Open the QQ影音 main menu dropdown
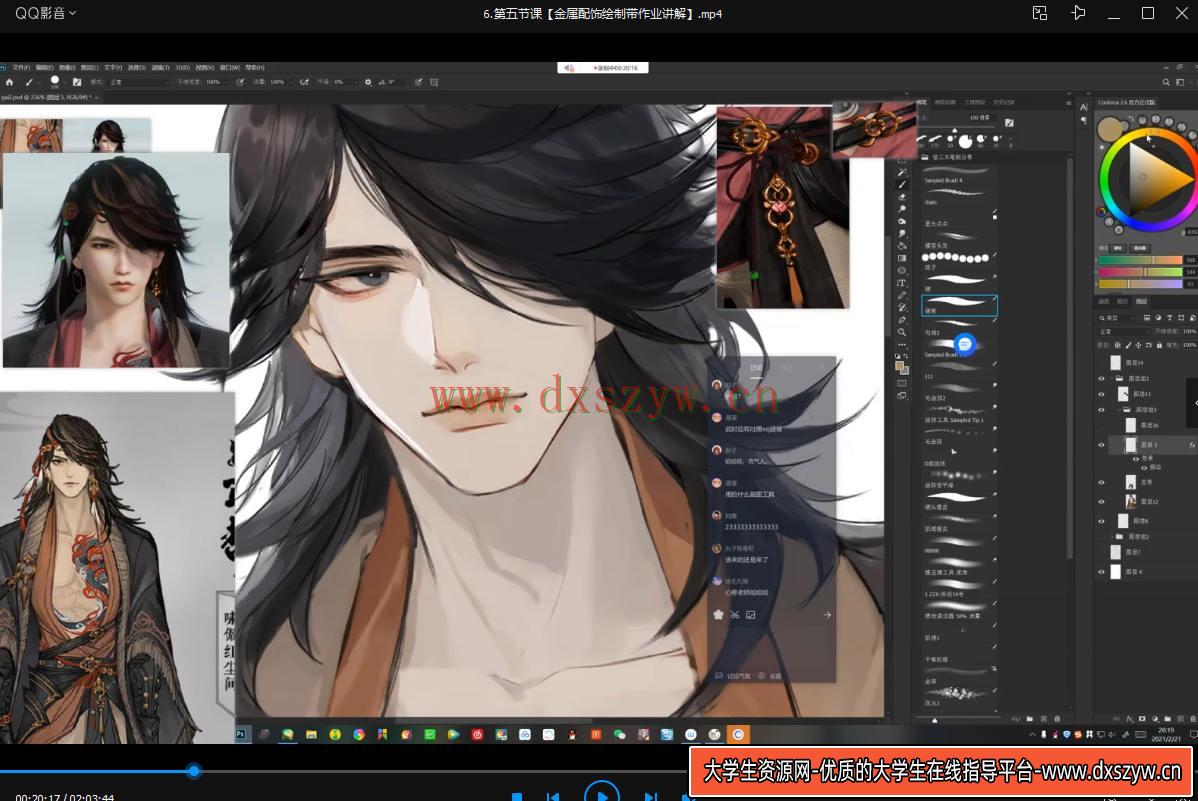The width and height of the screenshot is (1198, 801). (46, 13)
